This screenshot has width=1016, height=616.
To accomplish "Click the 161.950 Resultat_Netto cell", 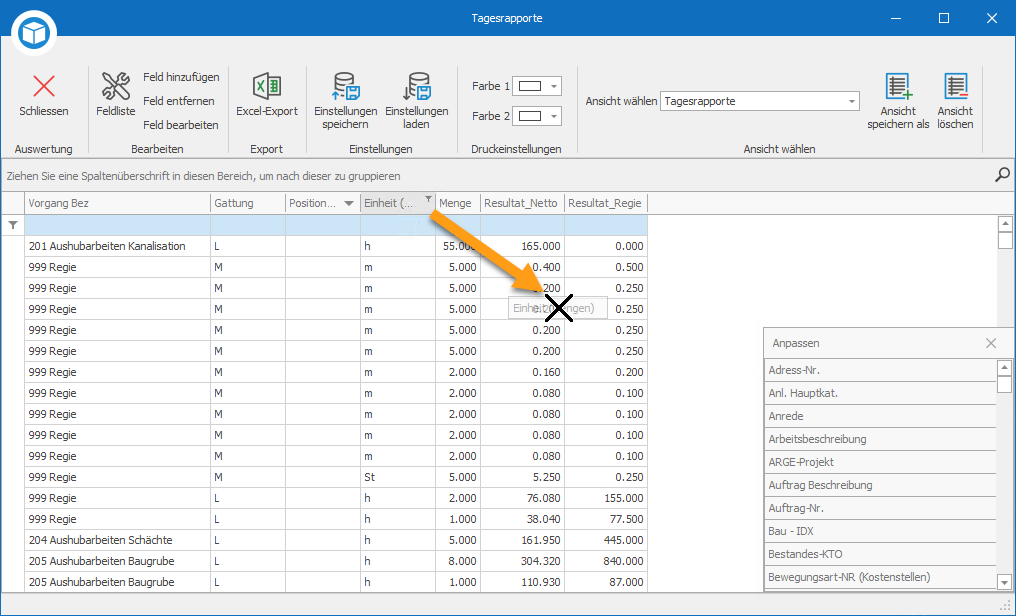I will click(522, 540).
